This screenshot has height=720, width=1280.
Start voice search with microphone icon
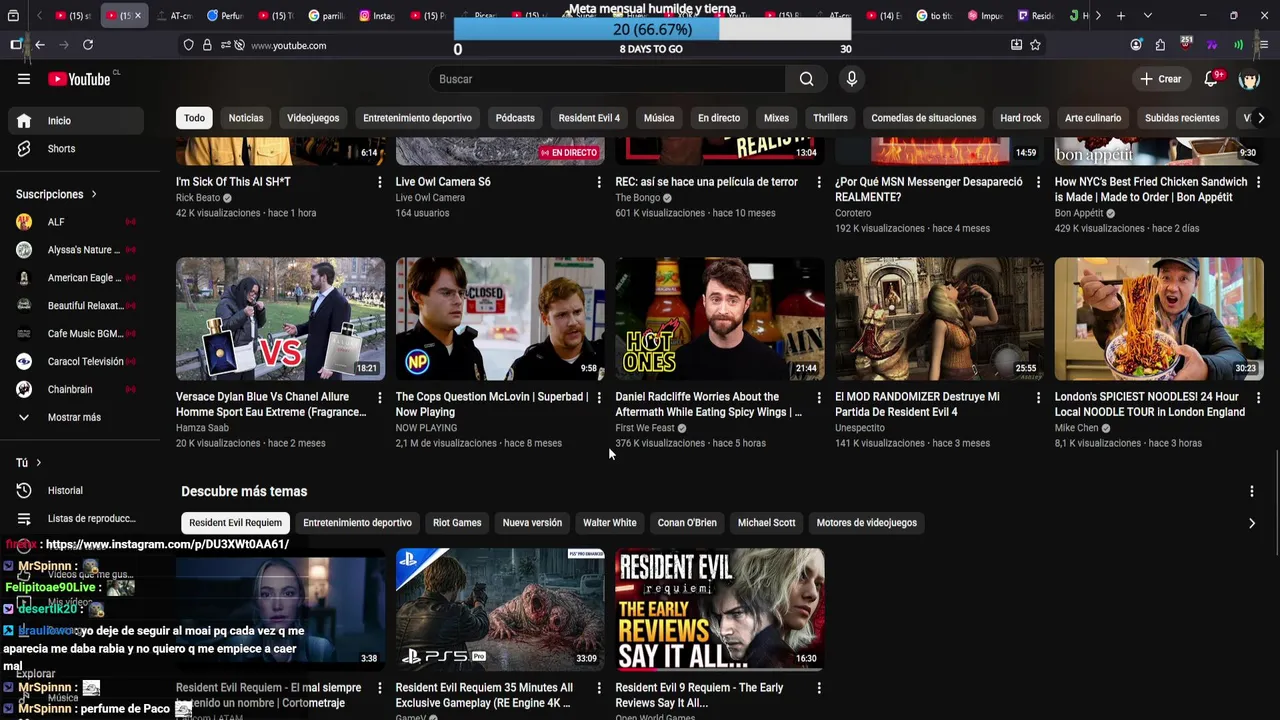coord(851,79)
